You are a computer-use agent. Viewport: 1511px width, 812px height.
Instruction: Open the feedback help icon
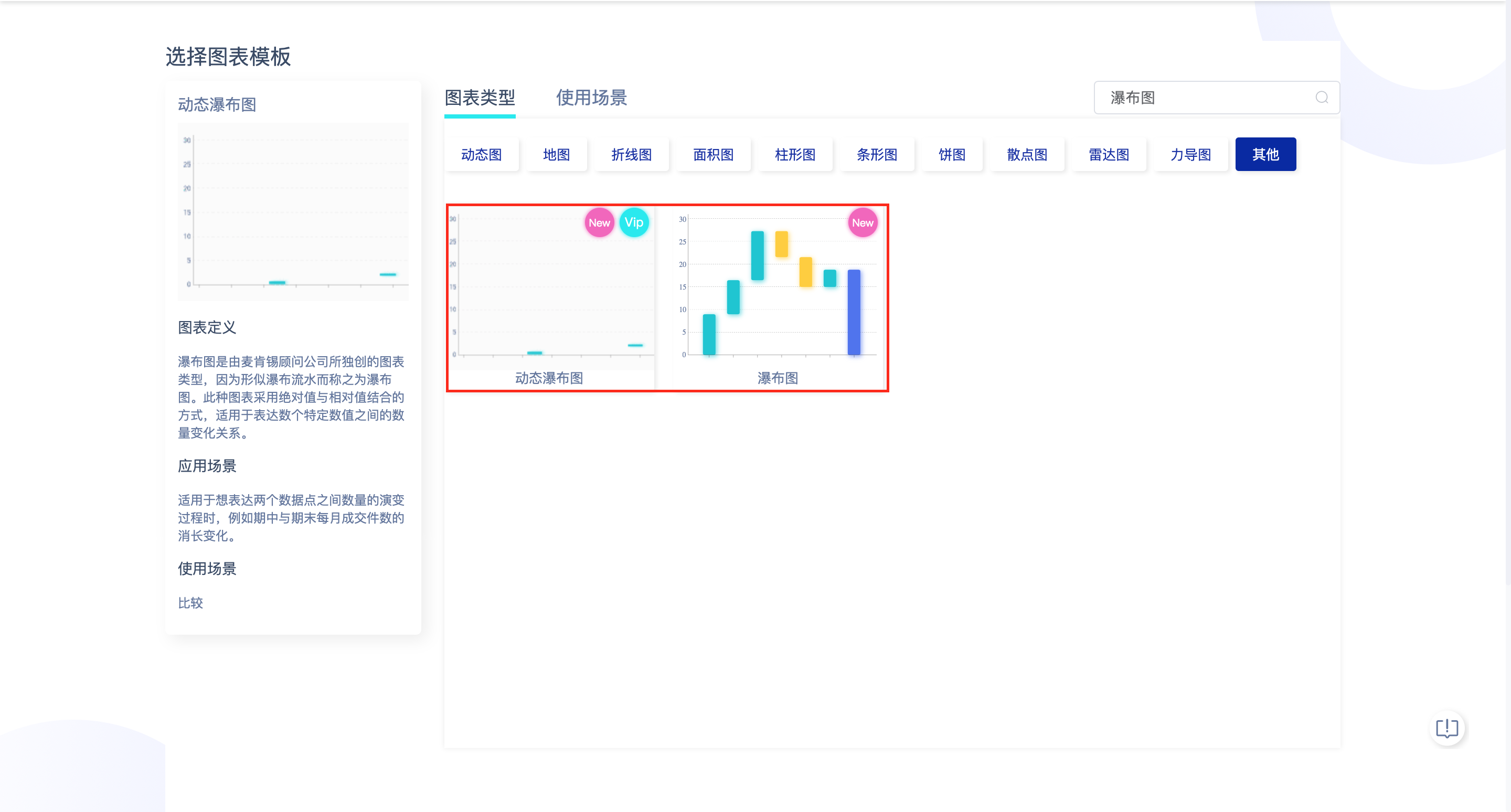[1446, 728]
